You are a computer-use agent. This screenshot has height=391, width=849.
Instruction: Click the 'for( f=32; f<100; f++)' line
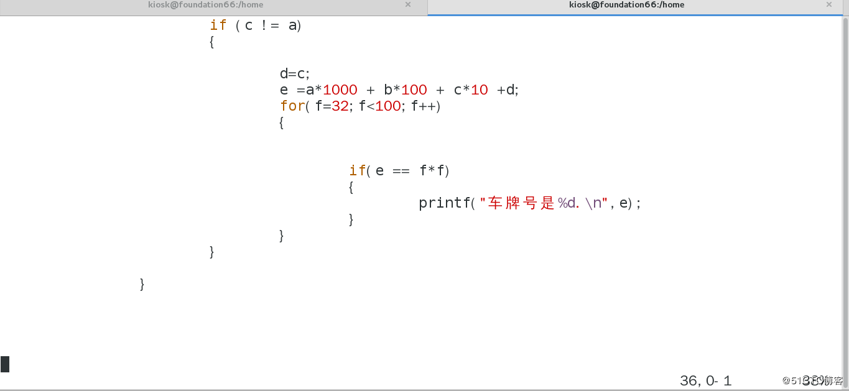click(x=361, y=106)
